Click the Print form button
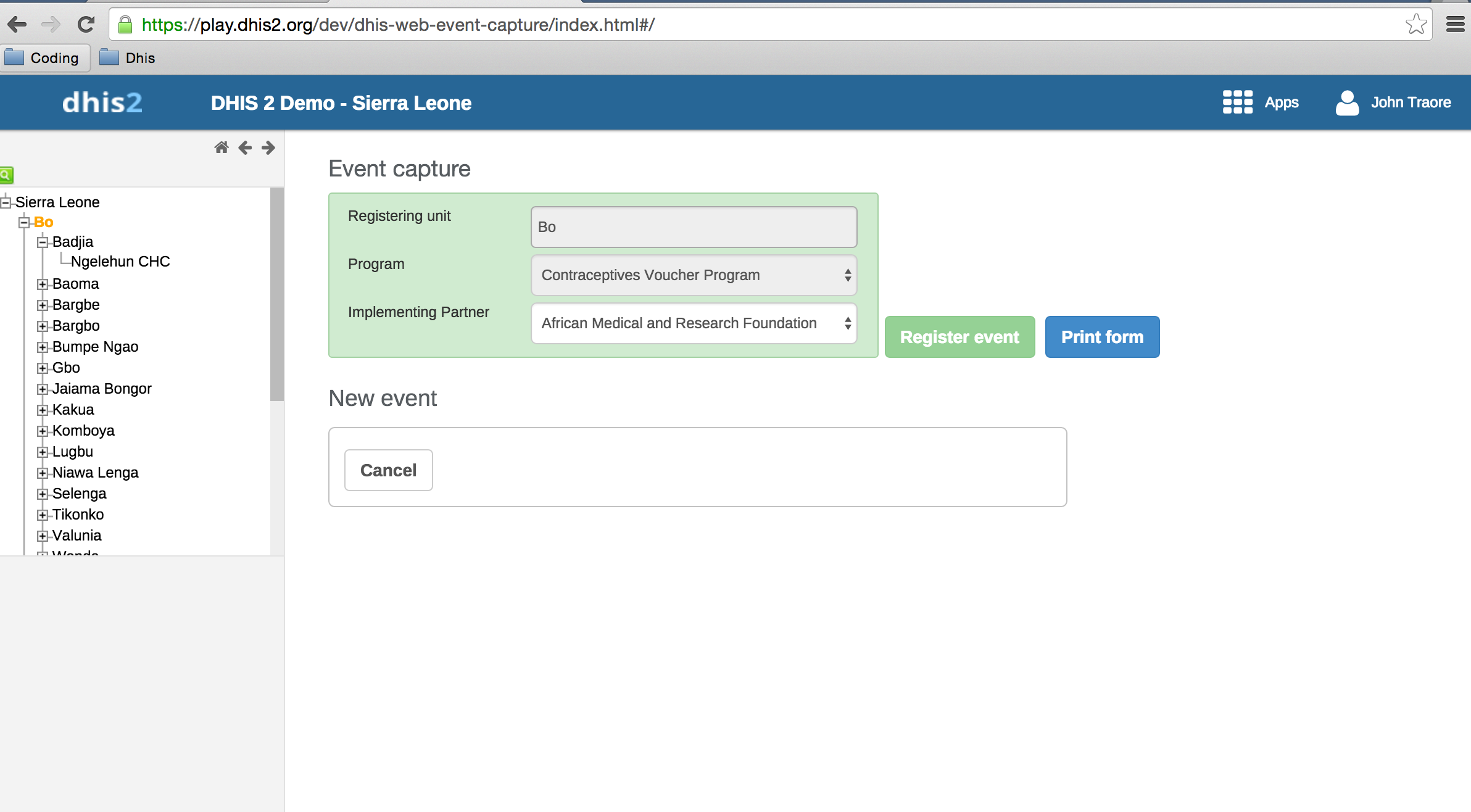Viewport: 1471px width, 812px height. (1102, 337)
